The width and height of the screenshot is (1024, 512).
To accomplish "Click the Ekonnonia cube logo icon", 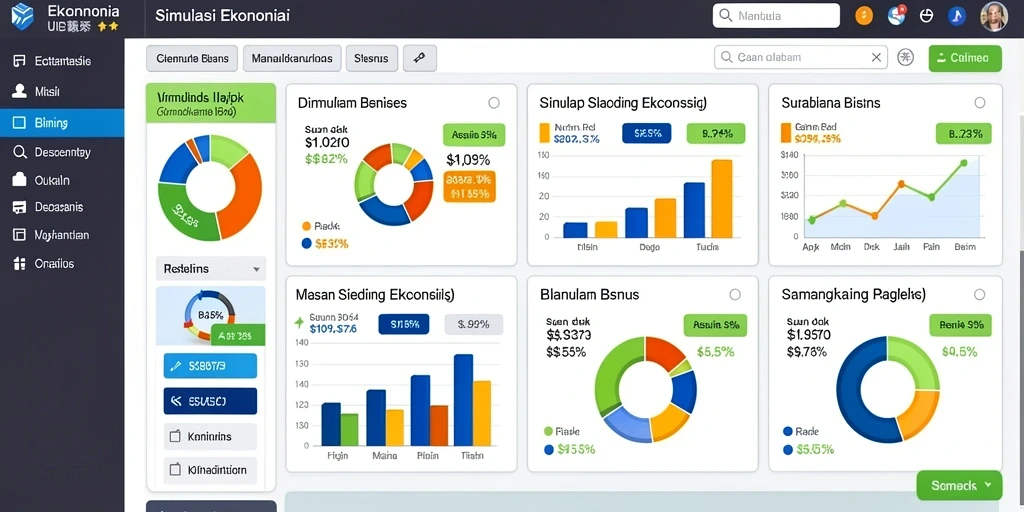I will point(22,17).
